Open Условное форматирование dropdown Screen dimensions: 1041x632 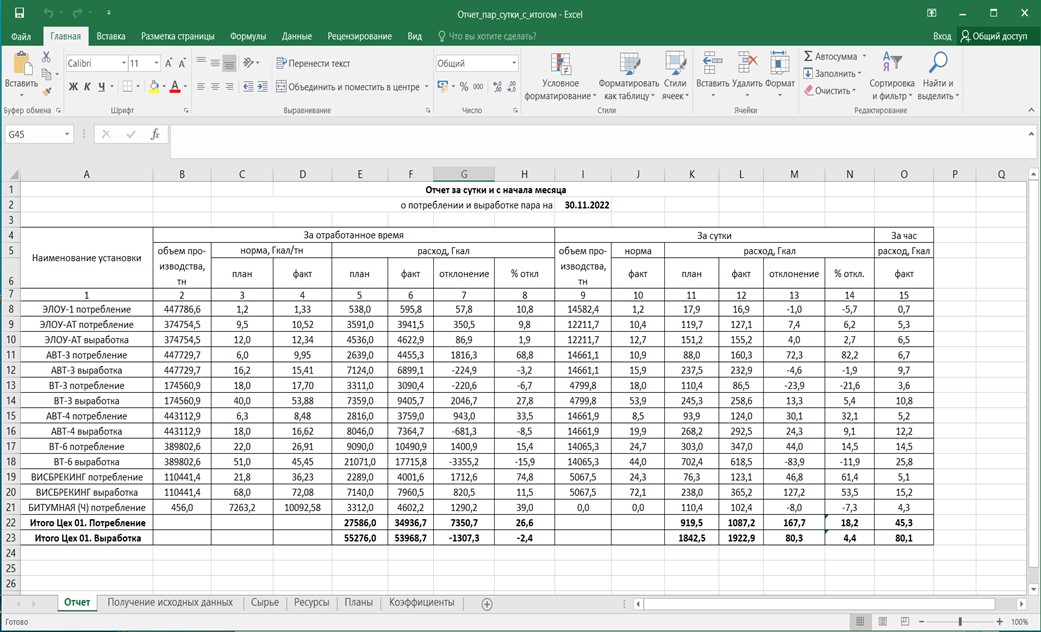tap(560, 76)
